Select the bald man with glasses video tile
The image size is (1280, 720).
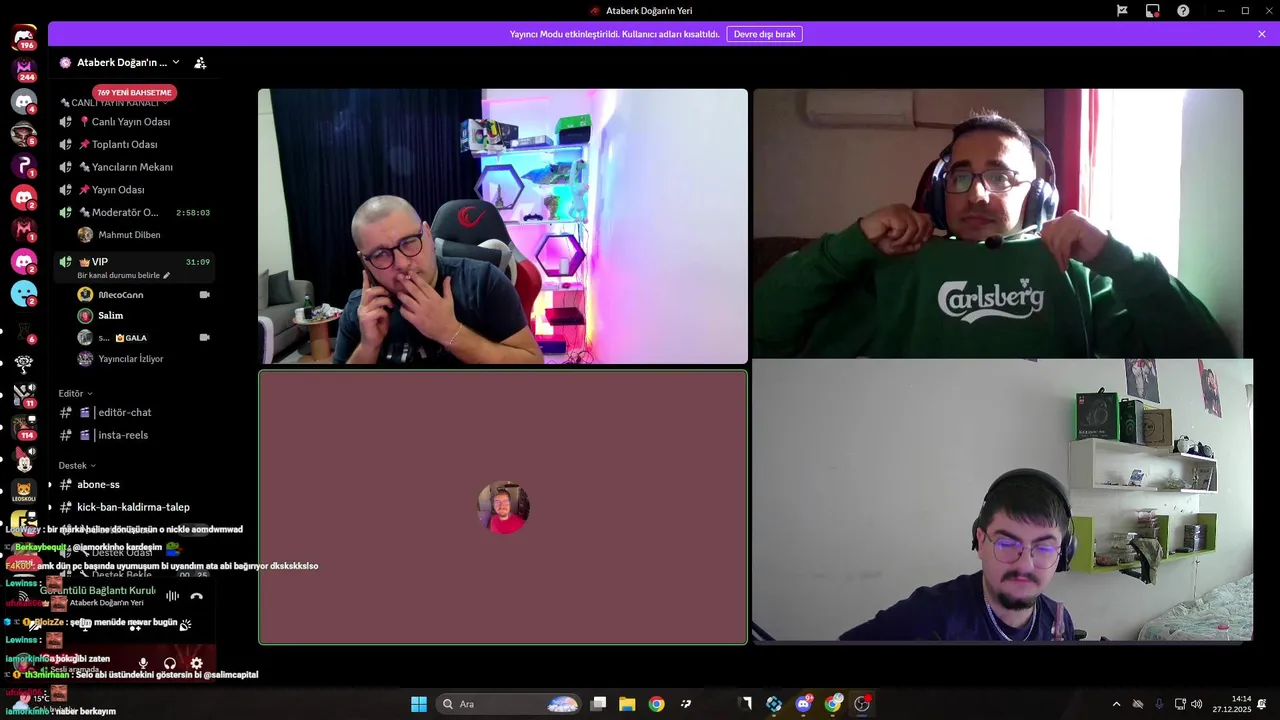pyautogui.click(x=503, y=226)
